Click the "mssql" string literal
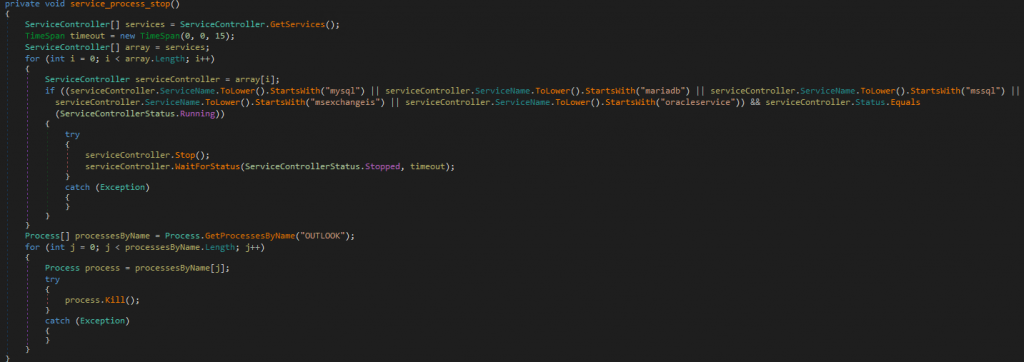The height and width of the screenshot is (362, 1024). pos(982,90)
